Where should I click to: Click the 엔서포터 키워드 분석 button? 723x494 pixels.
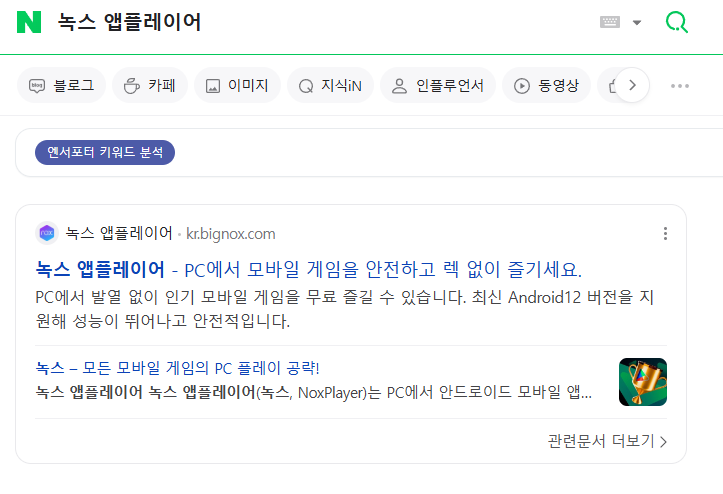pos(105,152)
